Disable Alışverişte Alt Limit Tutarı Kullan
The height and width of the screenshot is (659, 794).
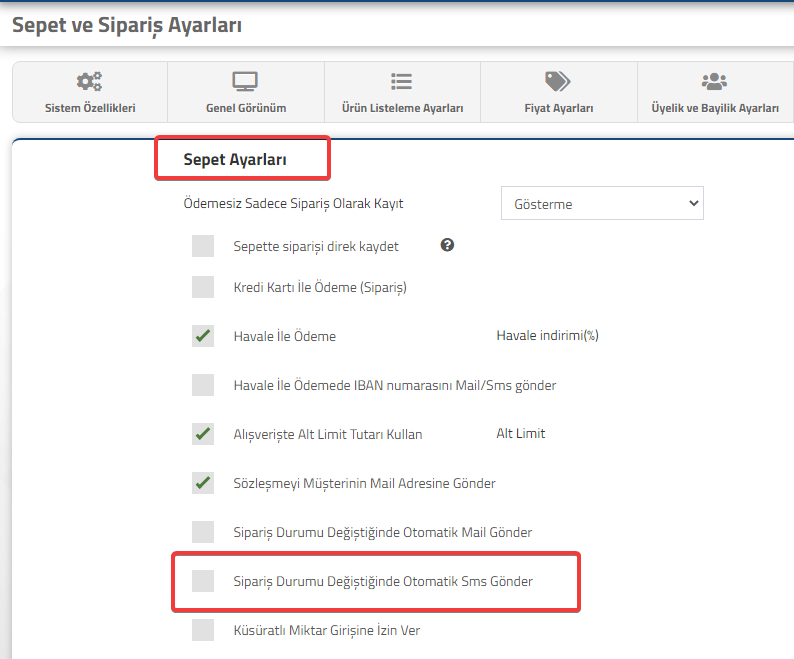pos(203,434)
